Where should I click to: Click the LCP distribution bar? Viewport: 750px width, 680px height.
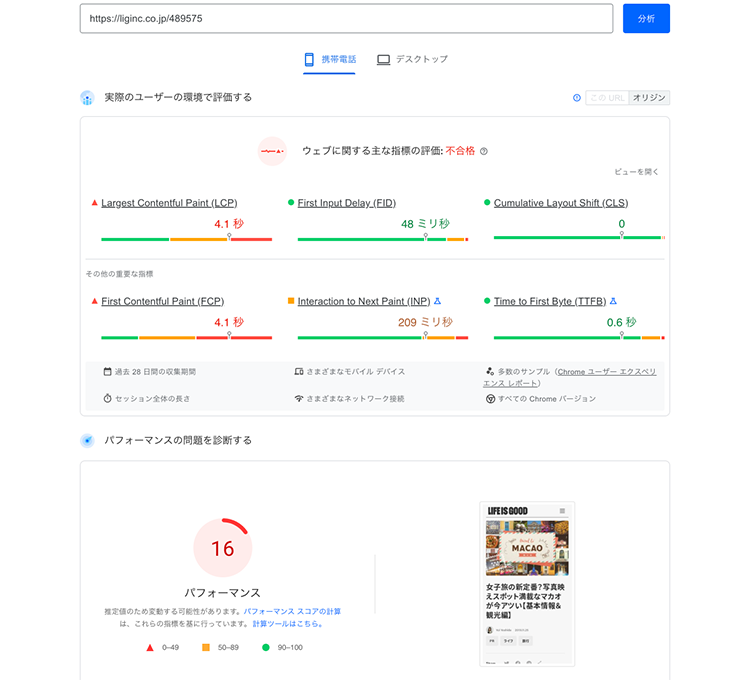187,239
